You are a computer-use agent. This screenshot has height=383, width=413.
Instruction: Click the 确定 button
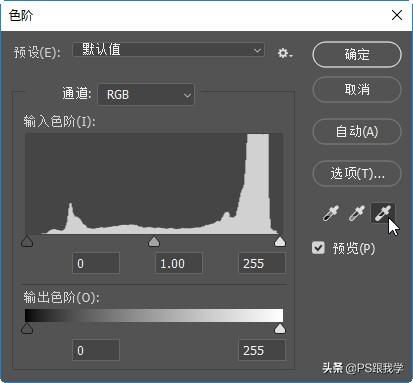tap(357, 54)
